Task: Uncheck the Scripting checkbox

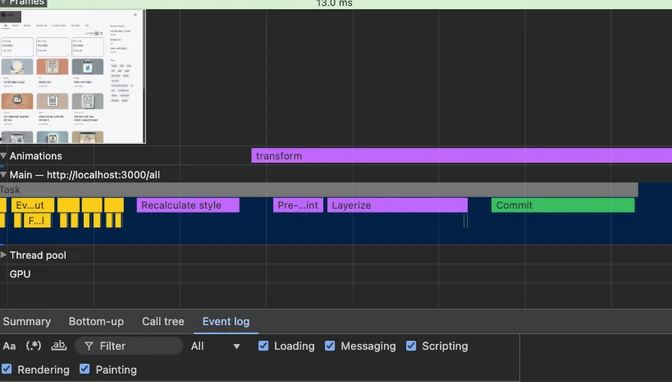Action: (411, 346)
